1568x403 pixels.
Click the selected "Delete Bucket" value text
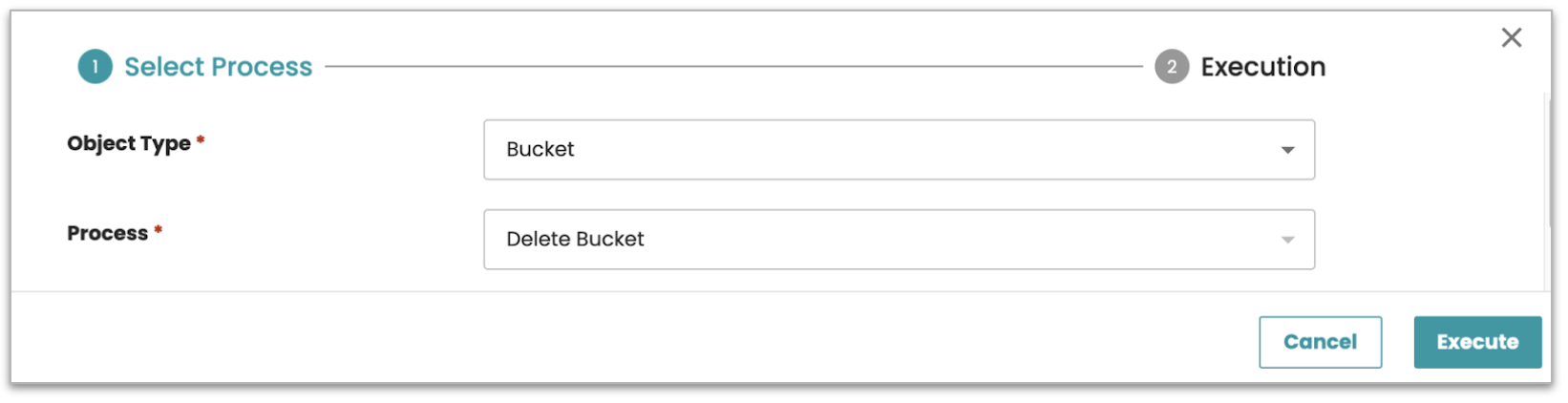point(575,240)
